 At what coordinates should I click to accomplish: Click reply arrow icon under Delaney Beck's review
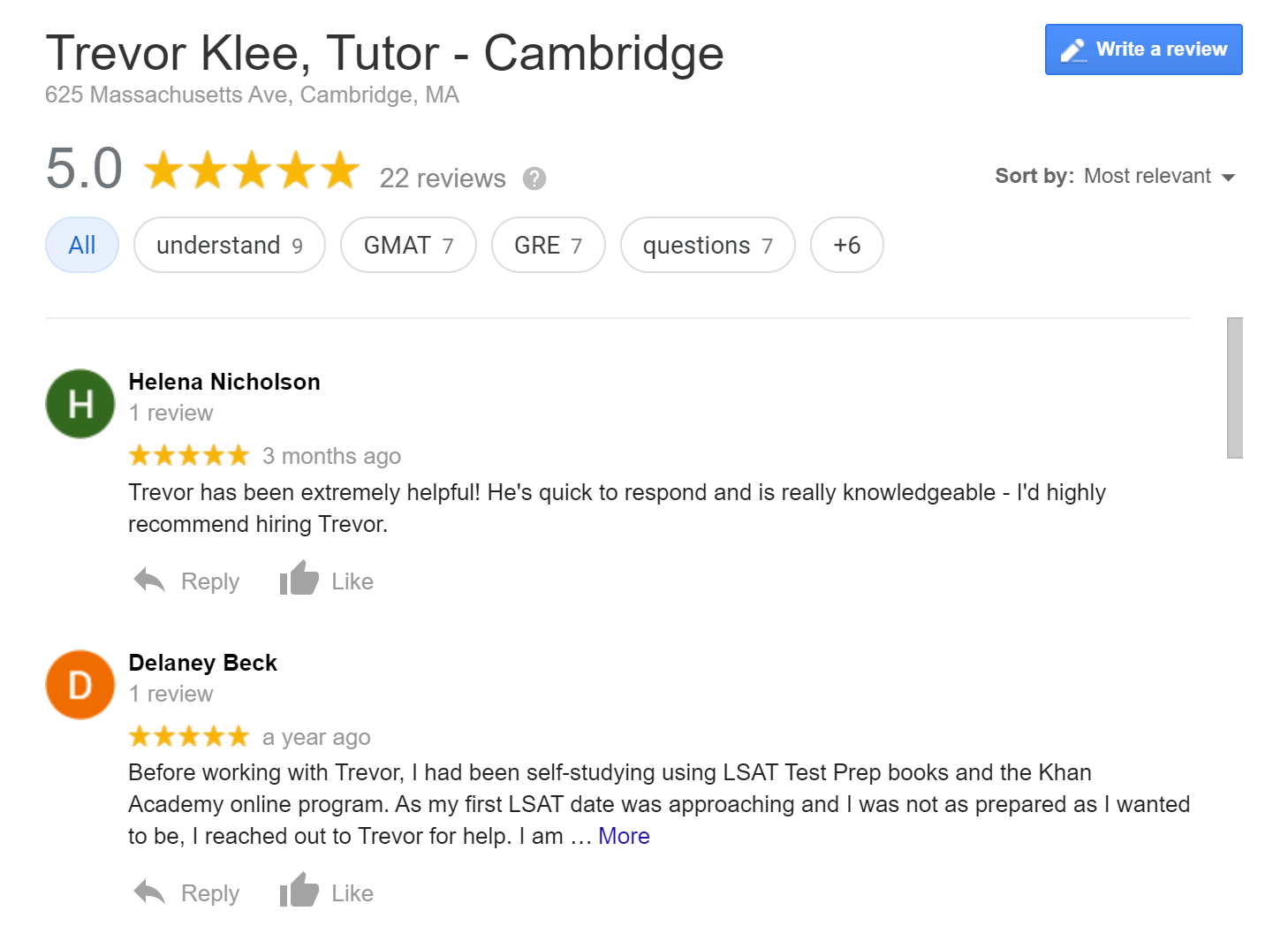tap(150, 892)
